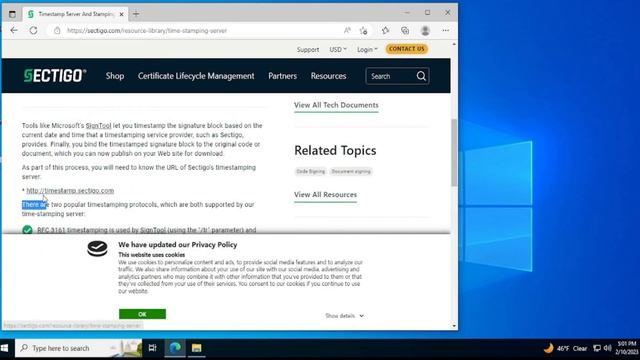This screenshot has height=360, width=640.
Task: Open the Shop menu
Action: pyautogui.click(x=115, y=76)
